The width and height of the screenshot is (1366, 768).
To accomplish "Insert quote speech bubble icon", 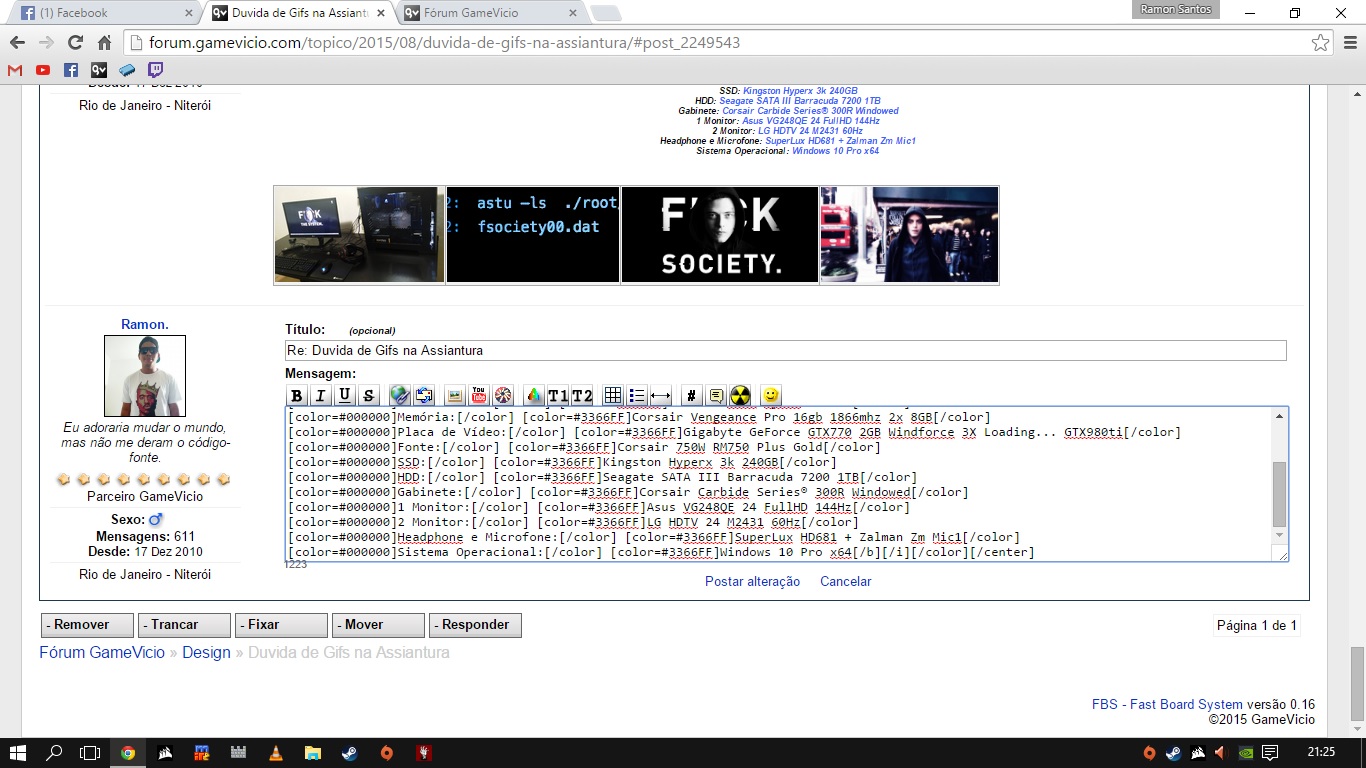I will tap(716, 395).
